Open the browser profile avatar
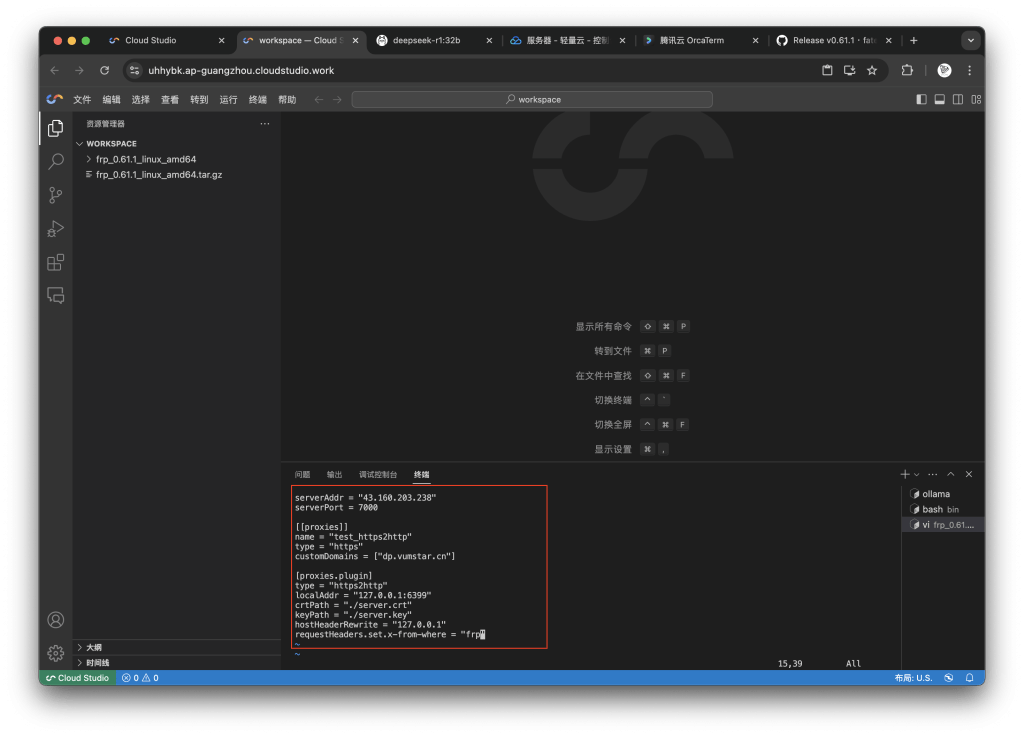This screenshot has width=1024, height=737. click(944, 71)
